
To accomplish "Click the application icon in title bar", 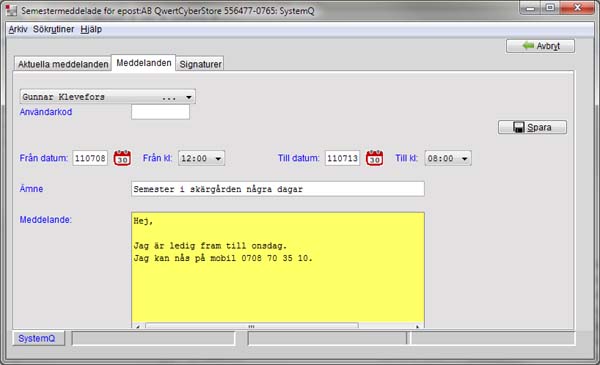I will [x=11, y=11].
